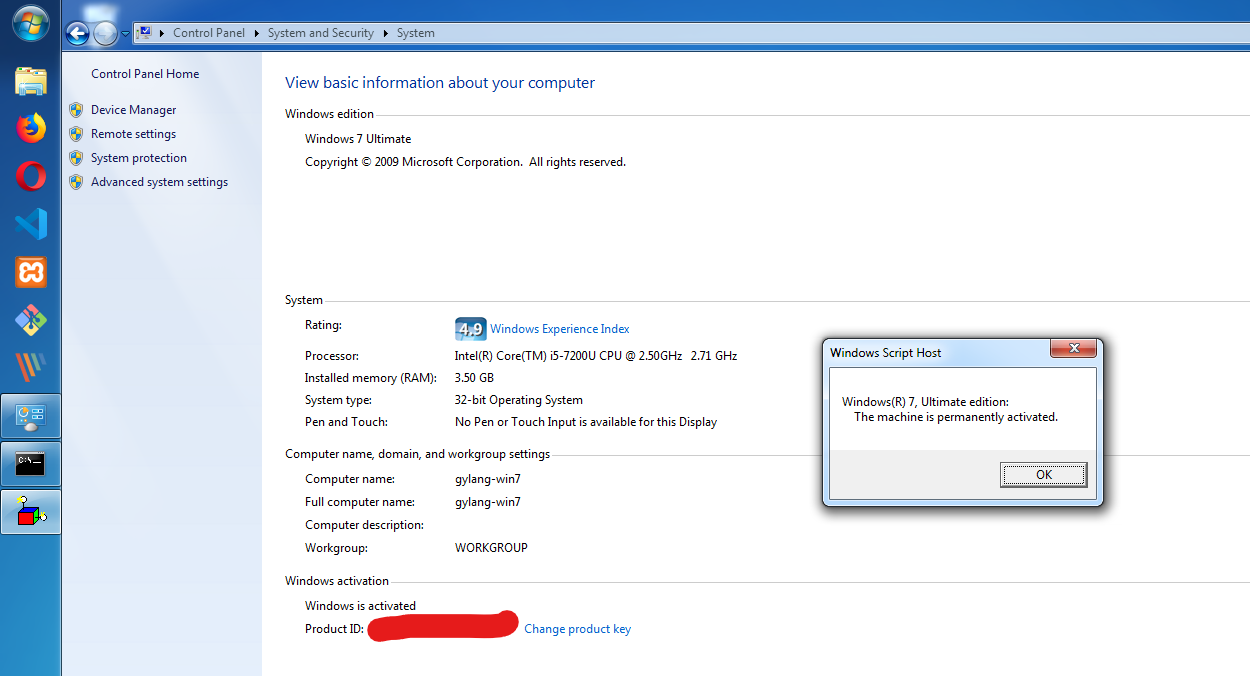Click the 'Windows is activated' status text
1250x676 pixels.
tap(360, 606)
